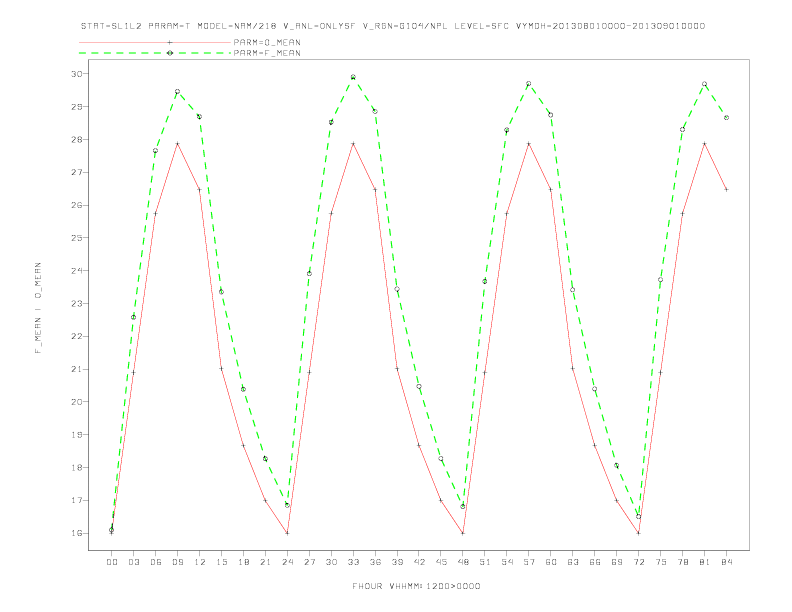Click y-axis tick label 20
The image size is (792, 612).
coord(77,402)
